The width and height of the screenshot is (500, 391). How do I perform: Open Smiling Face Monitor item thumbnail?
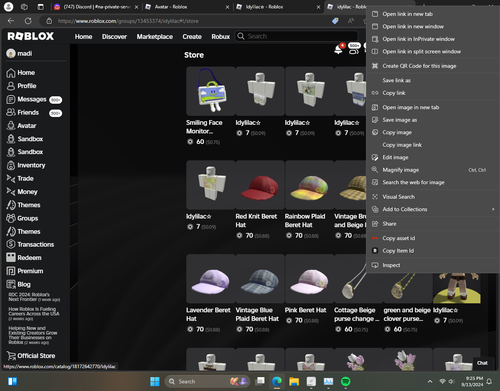click(211, 91)
